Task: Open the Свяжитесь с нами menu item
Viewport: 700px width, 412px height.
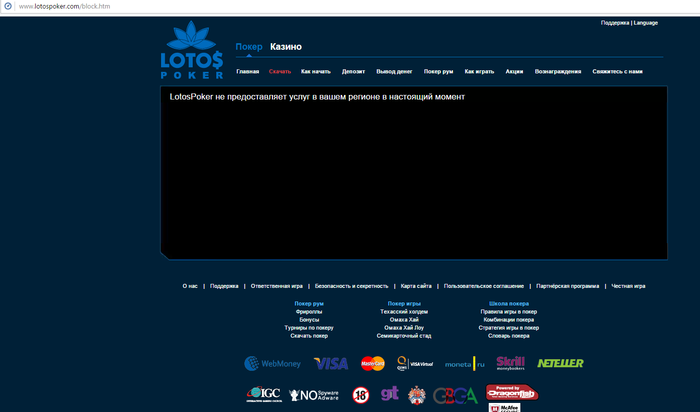Action: [617, 71]
